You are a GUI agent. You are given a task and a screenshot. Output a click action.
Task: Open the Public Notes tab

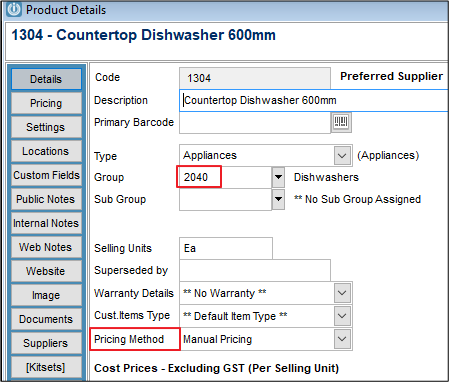click(46, 199)
